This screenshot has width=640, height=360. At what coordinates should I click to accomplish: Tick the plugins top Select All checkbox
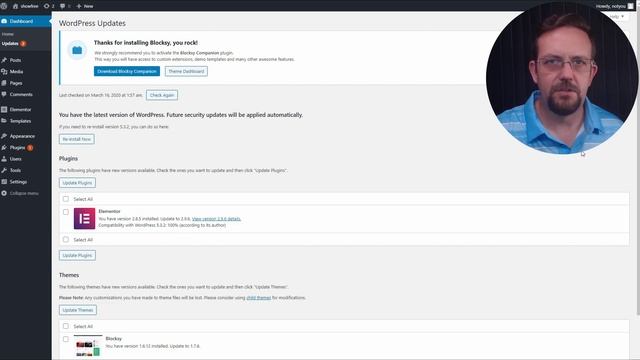tap(66, 199)
